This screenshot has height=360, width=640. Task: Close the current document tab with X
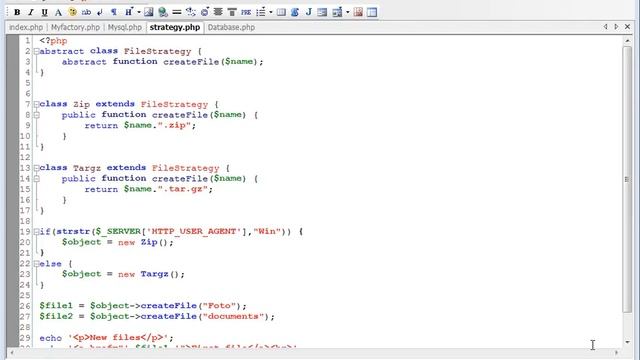[628, 27]
